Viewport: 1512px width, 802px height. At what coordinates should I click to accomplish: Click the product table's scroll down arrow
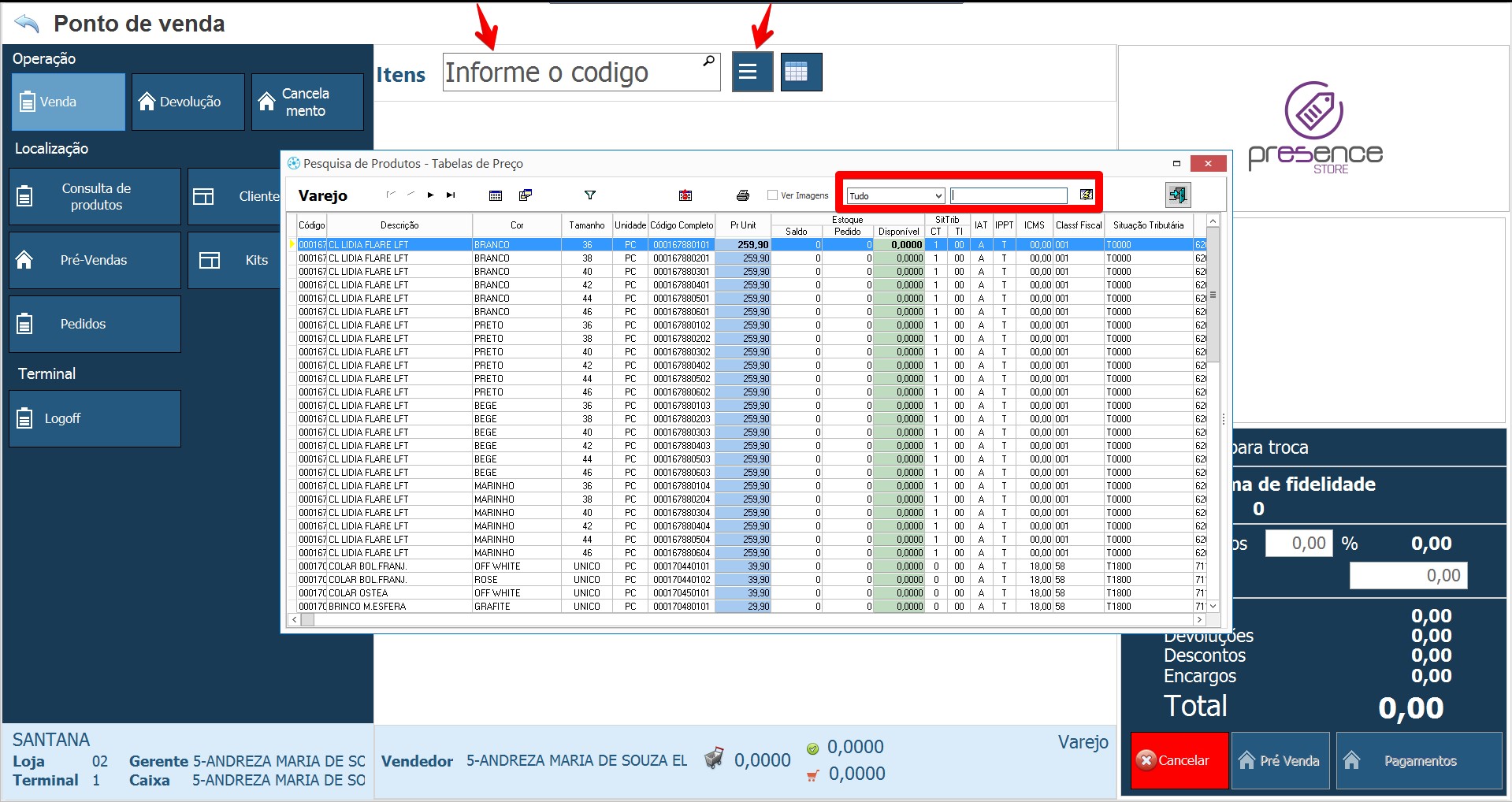(1213, 606)
